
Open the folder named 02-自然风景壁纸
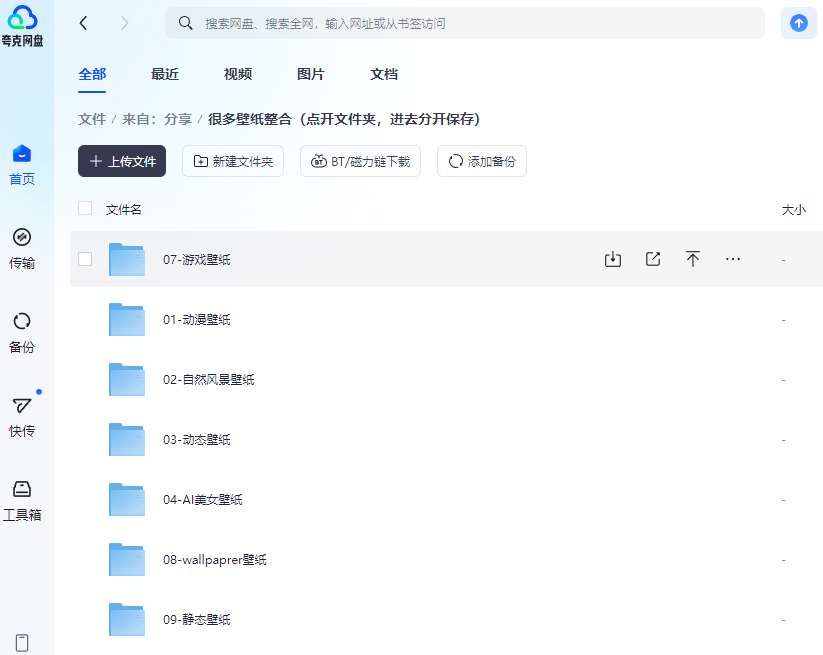click(209, 379)
